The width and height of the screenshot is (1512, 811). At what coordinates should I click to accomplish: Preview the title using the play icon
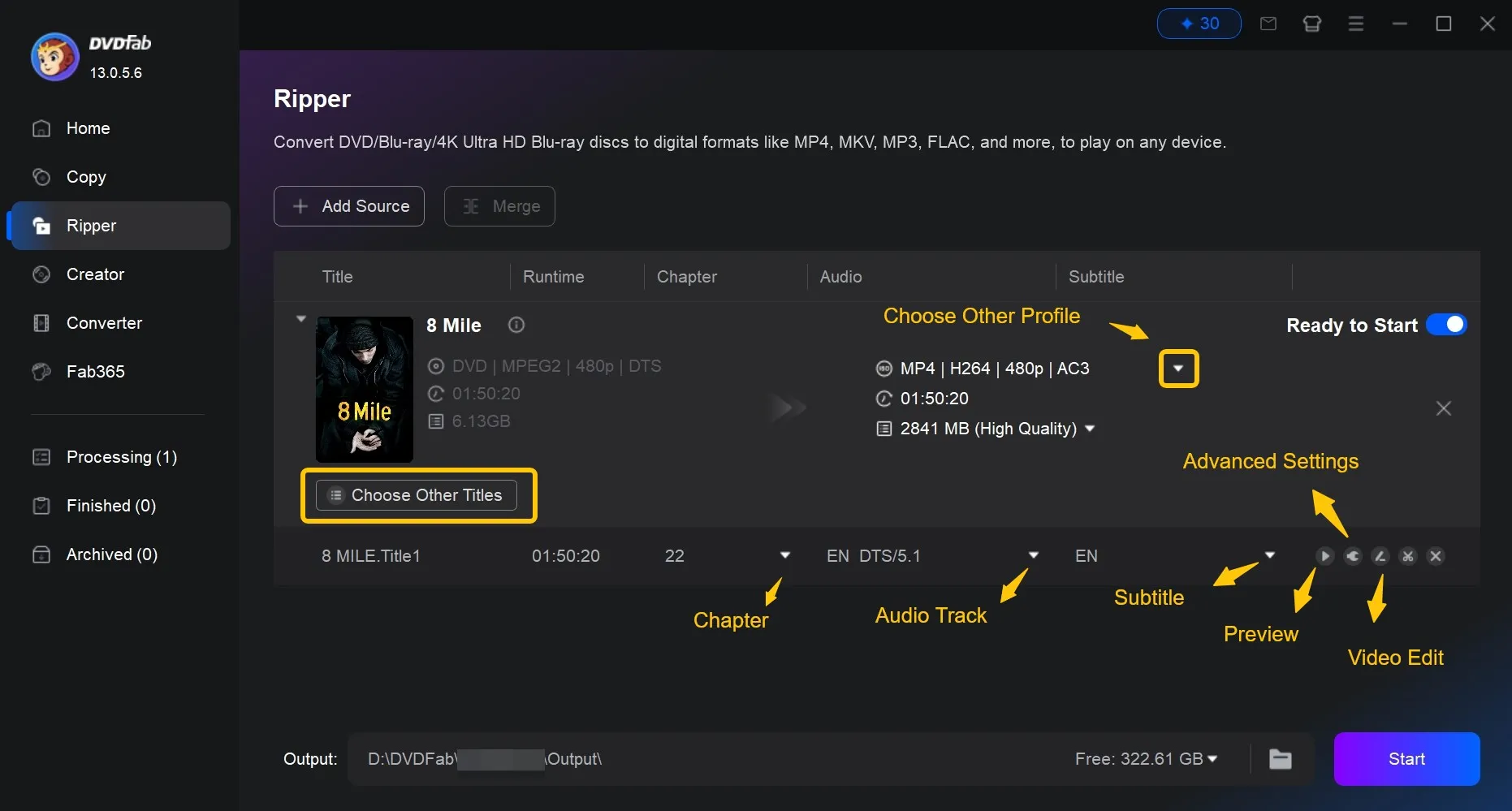[1325, 556]
